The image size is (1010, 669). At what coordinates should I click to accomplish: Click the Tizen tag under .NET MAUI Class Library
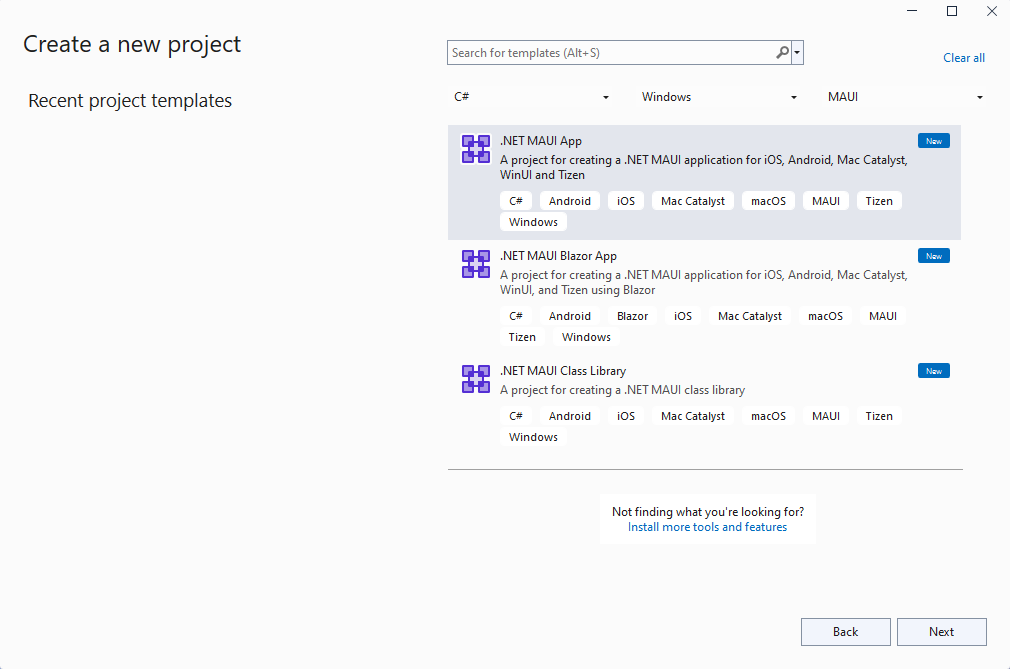coord(878,415)
